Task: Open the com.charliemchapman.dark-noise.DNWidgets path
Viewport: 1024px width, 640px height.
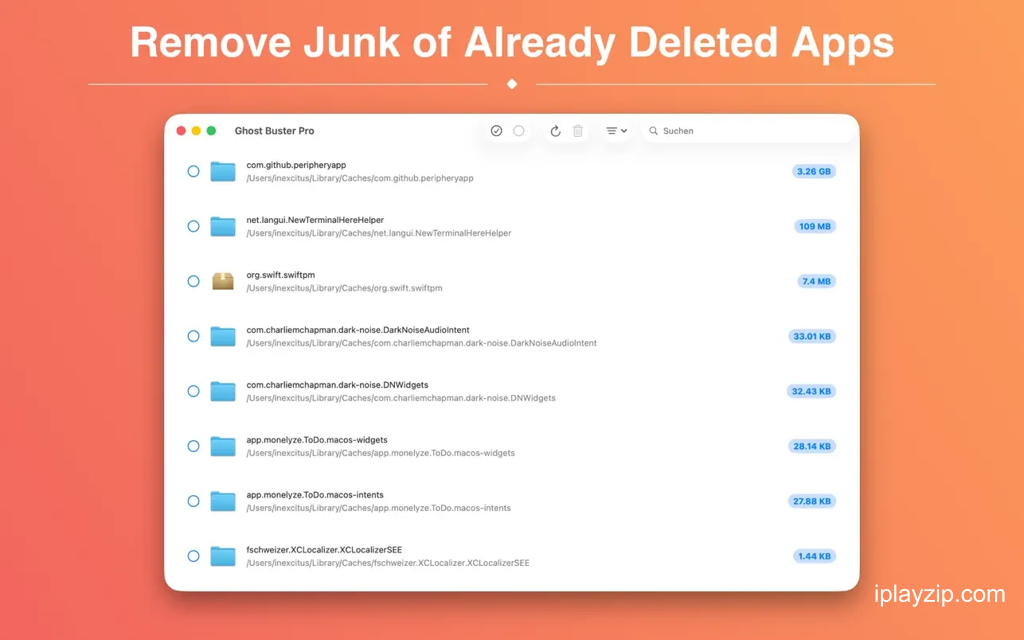Action: [x=401, y=398]
